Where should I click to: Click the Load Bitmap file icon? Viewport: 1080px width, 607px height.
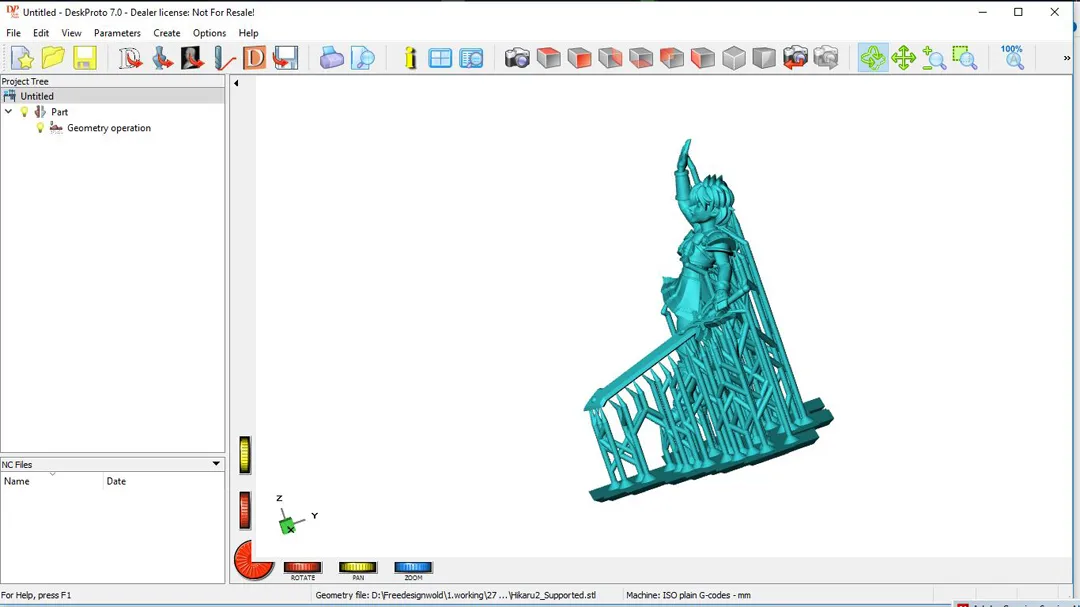(x=192, y=58)
